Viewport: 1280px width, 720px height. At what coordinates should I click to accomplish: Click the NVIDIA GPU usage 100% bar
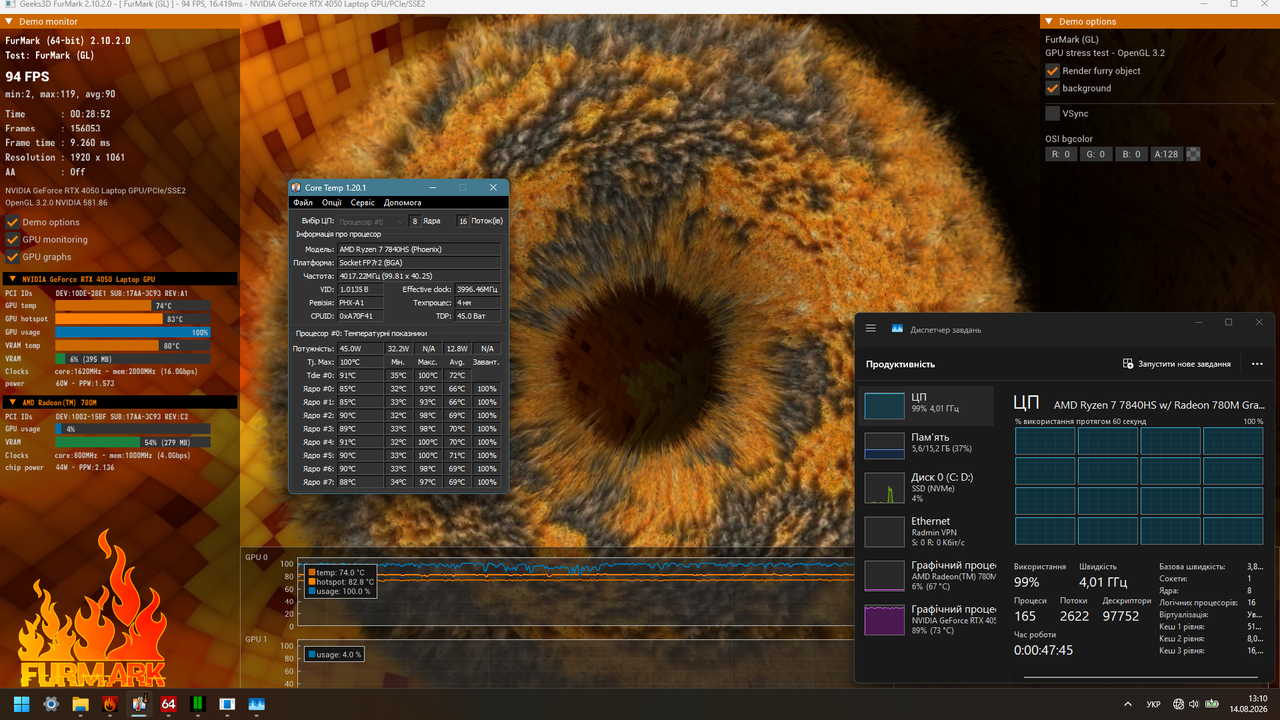[133, 332]
